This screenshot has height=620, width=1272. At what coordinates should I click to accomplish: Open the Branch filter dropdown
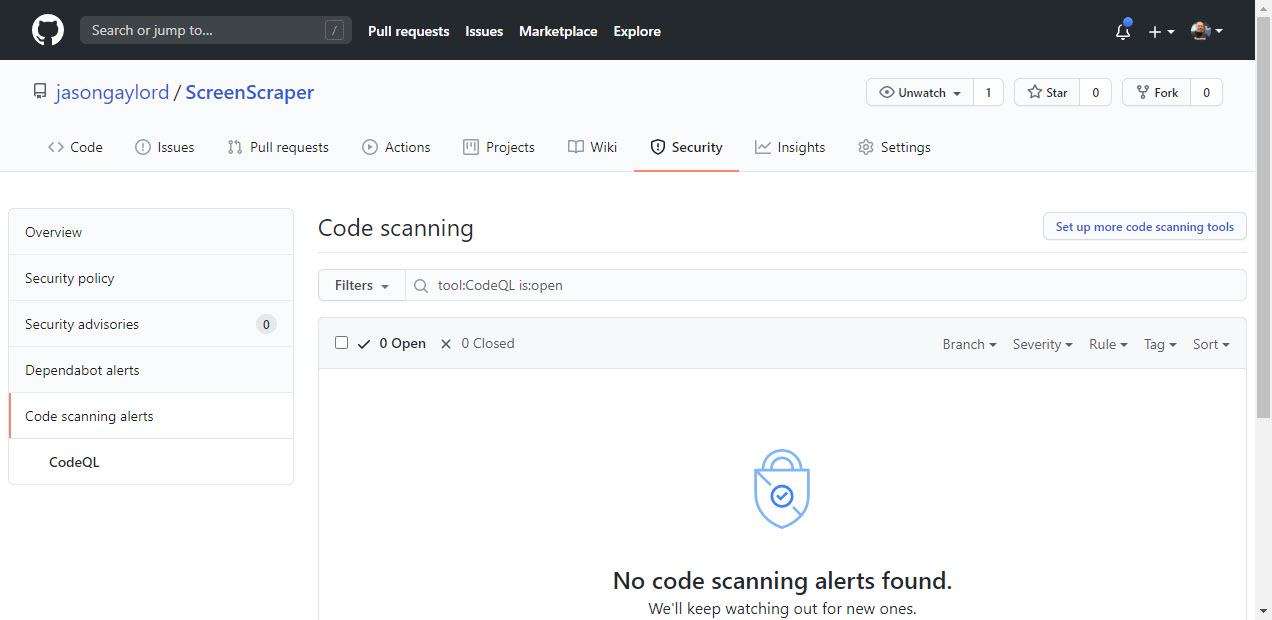coord(969,344)
